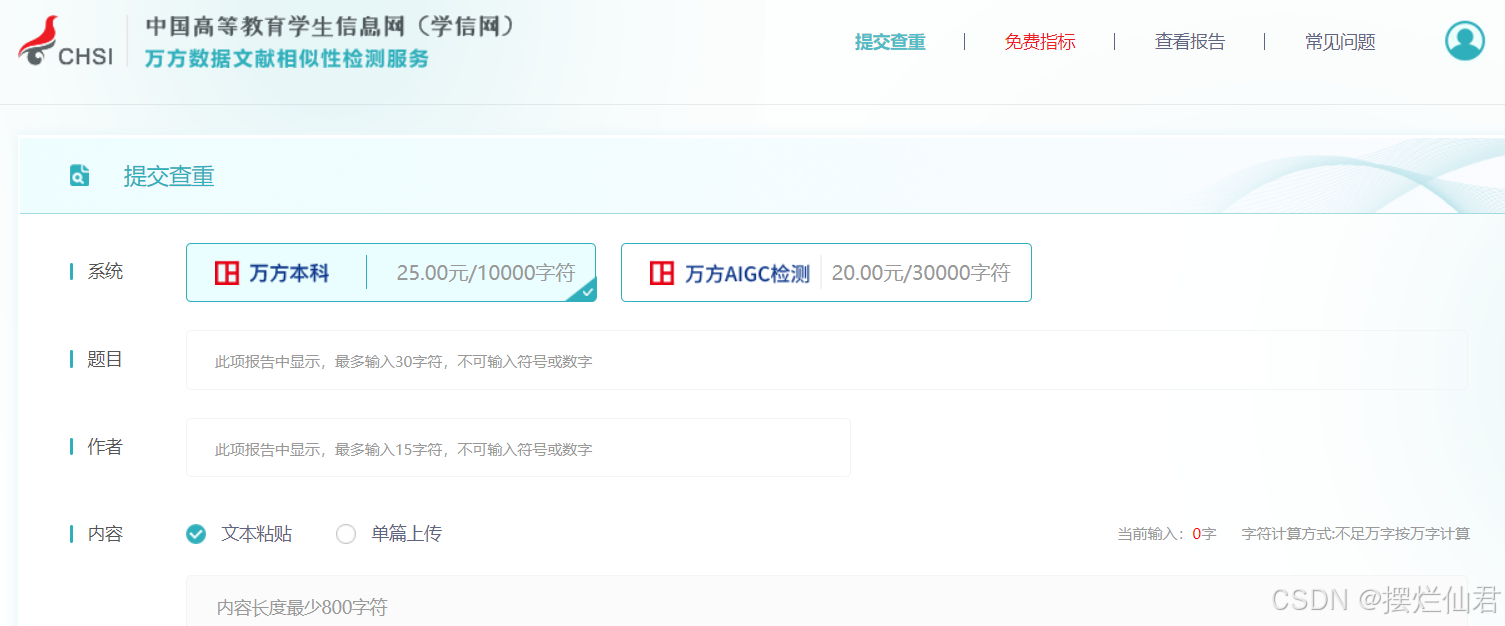Screen dimensions: 1505x626
Task: Click the CHSI bird logo
Action: tap(65, 41)
